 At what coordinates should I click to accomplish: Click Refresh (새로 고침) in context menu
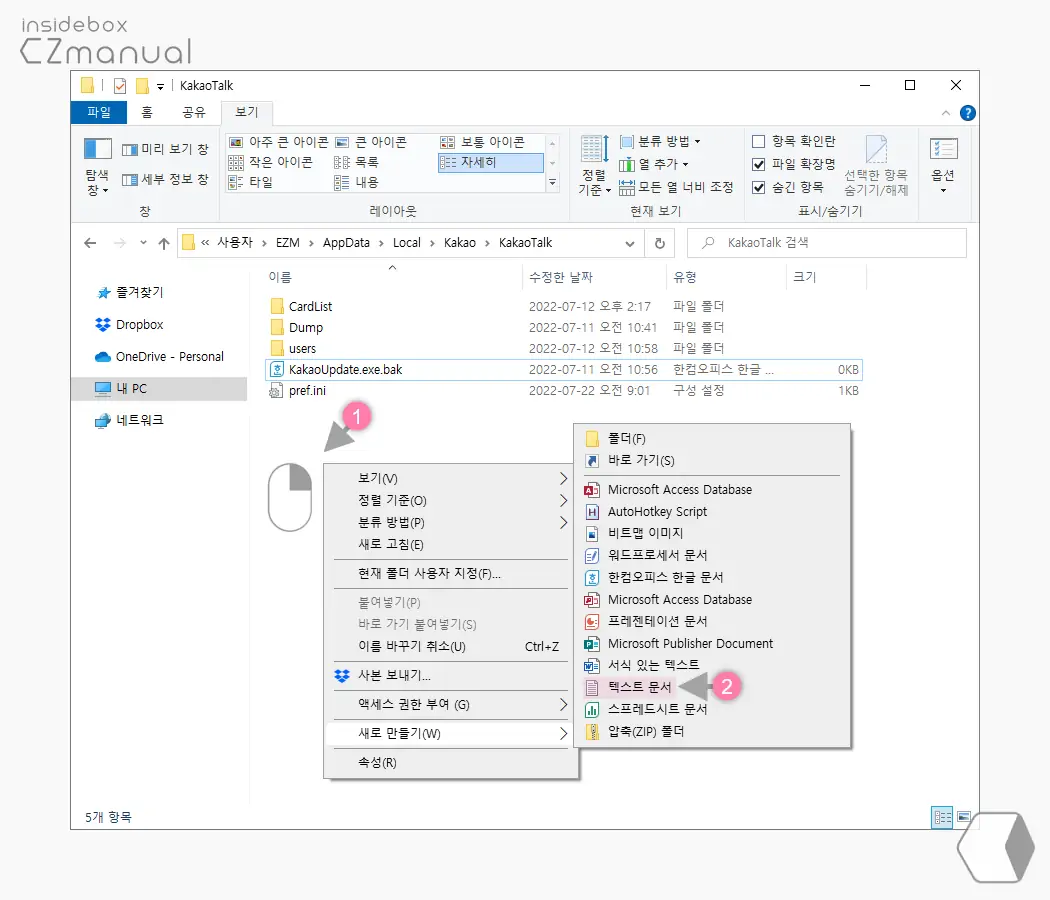[x=451, y=544]
